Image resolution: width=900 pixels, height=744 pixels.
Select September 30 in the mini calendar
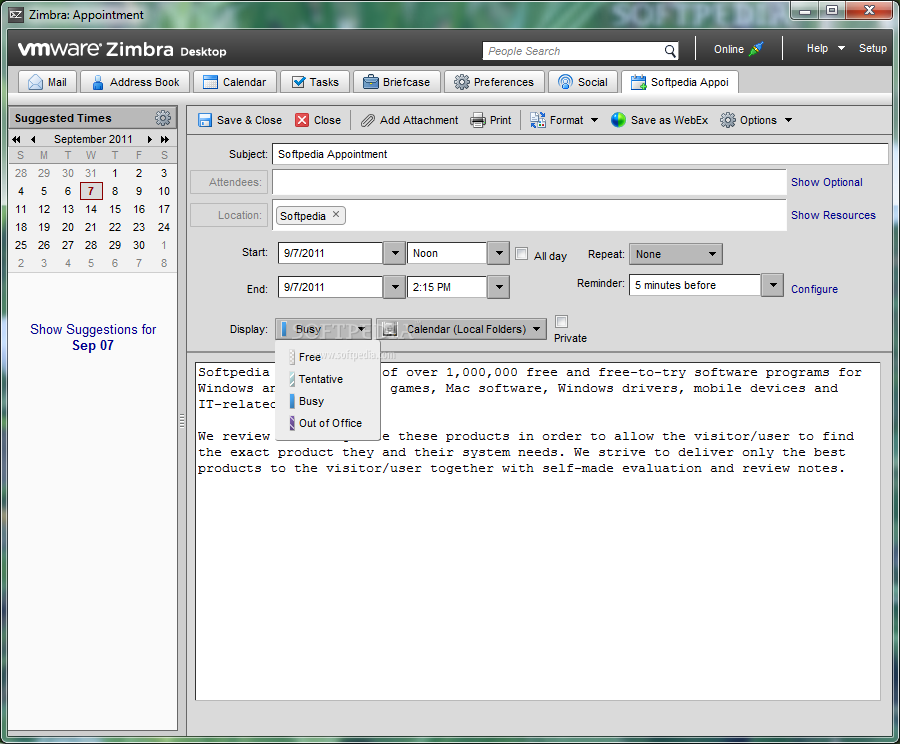pos(139,245)
